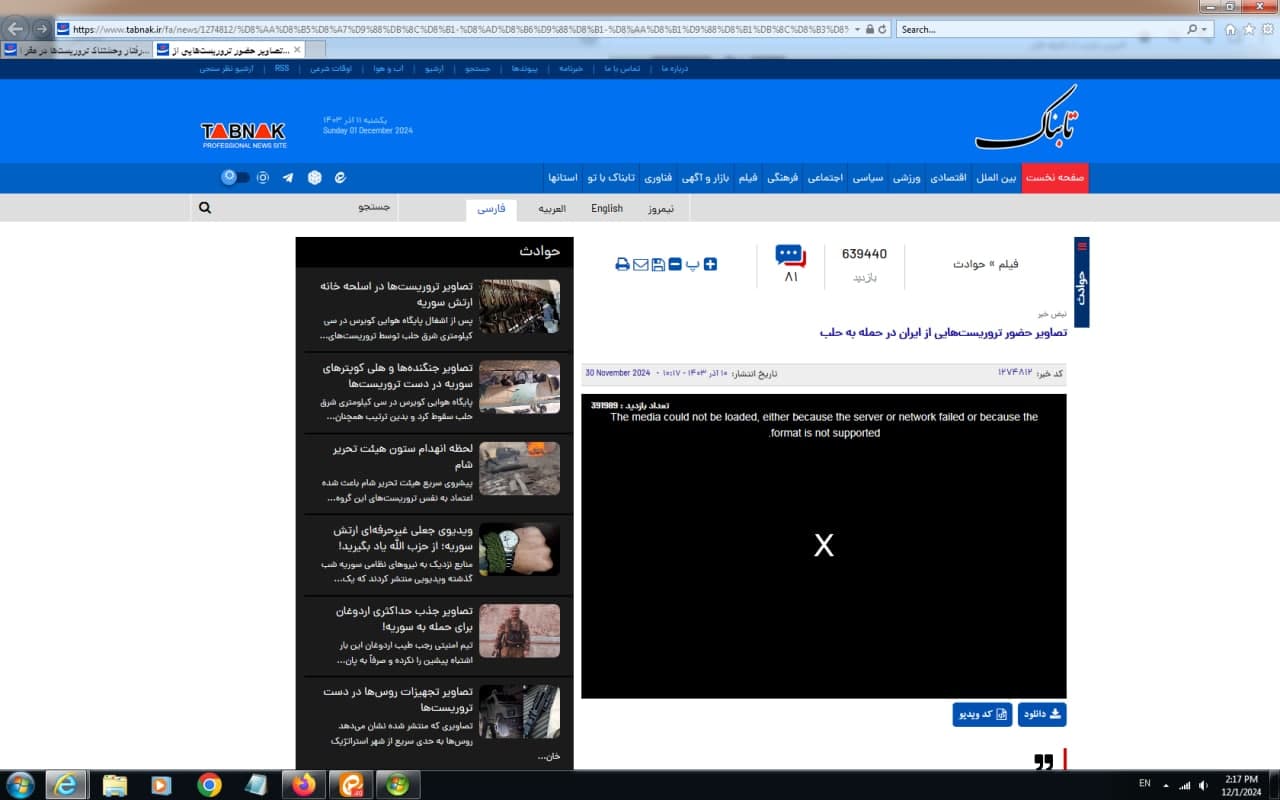Open the Internet Explorer tools gear menu

coord(1266,29)
